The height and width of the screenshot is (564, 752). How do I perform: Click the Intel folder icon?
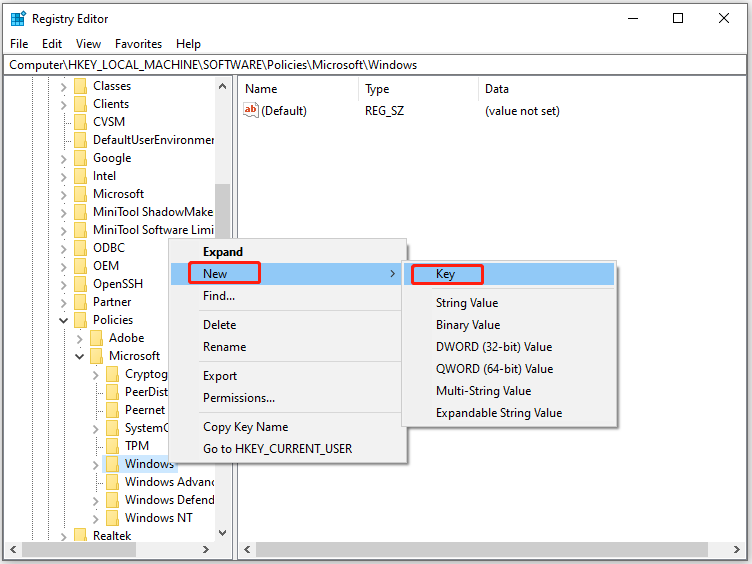click(81, 176)
